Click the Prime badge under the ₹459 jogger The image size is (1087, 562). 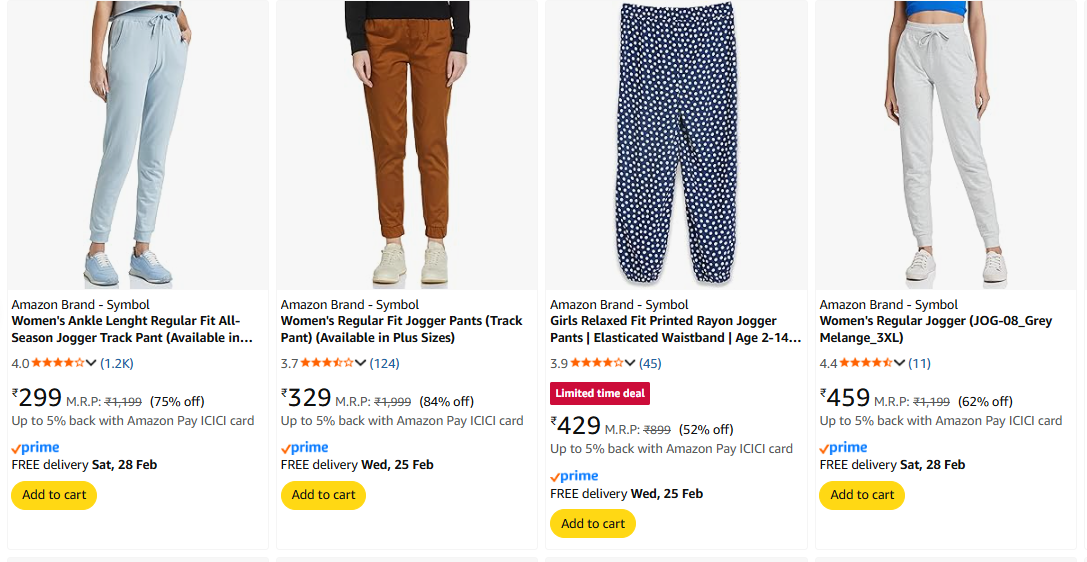pos(844,448)
